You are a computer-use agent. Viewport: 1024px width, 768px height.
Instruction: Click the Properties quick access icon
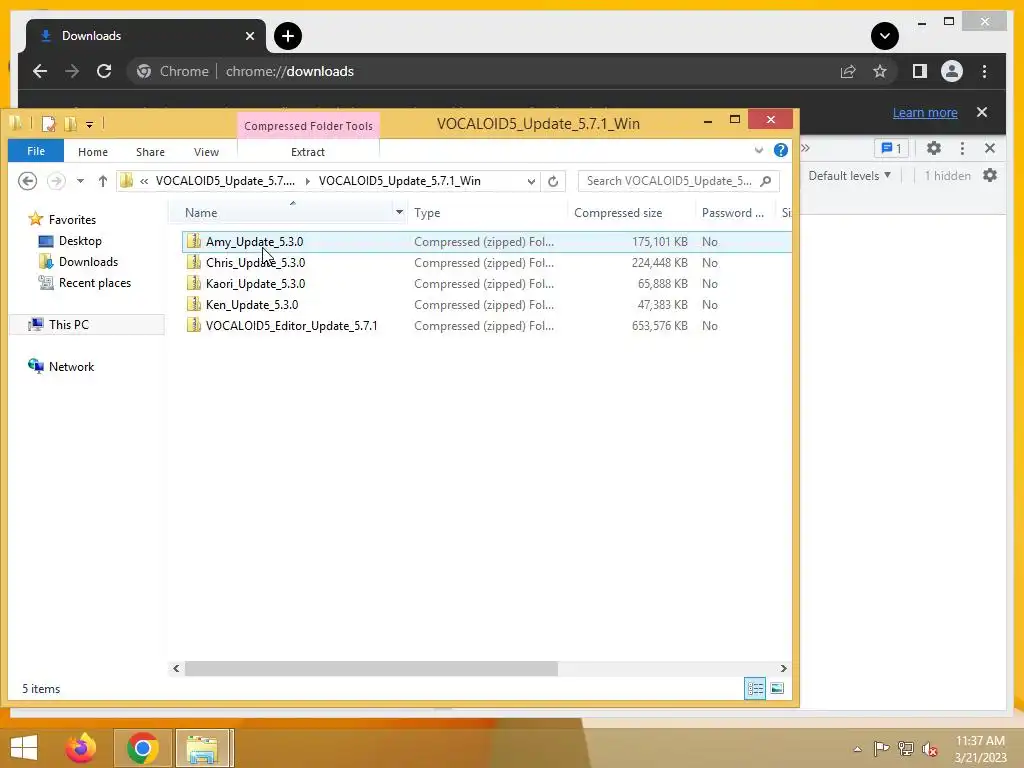tap(48, 123)
